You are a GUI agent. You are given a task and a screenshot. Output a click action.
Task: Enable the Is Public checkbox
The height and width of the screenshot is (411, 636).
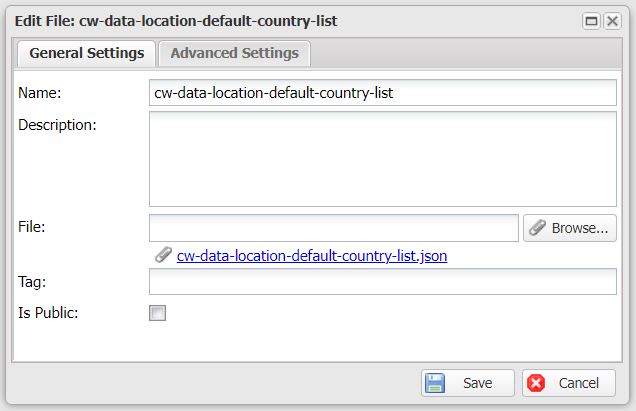click(157, 313)
